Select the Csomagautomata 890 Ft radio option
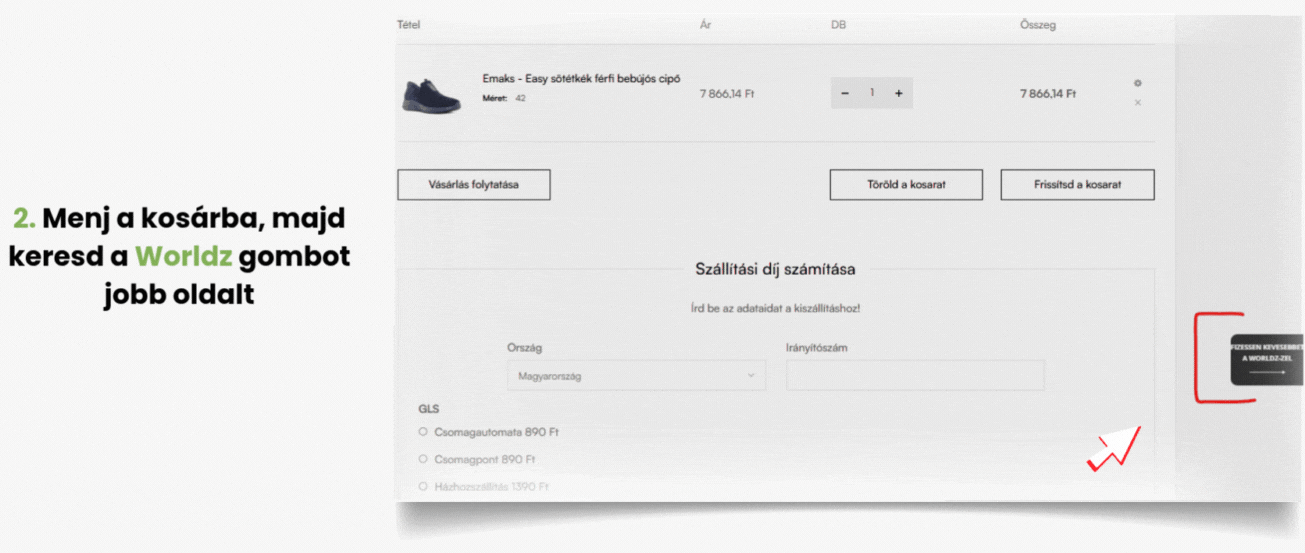Screen dimensions: 1305x553 coord(423,432)
